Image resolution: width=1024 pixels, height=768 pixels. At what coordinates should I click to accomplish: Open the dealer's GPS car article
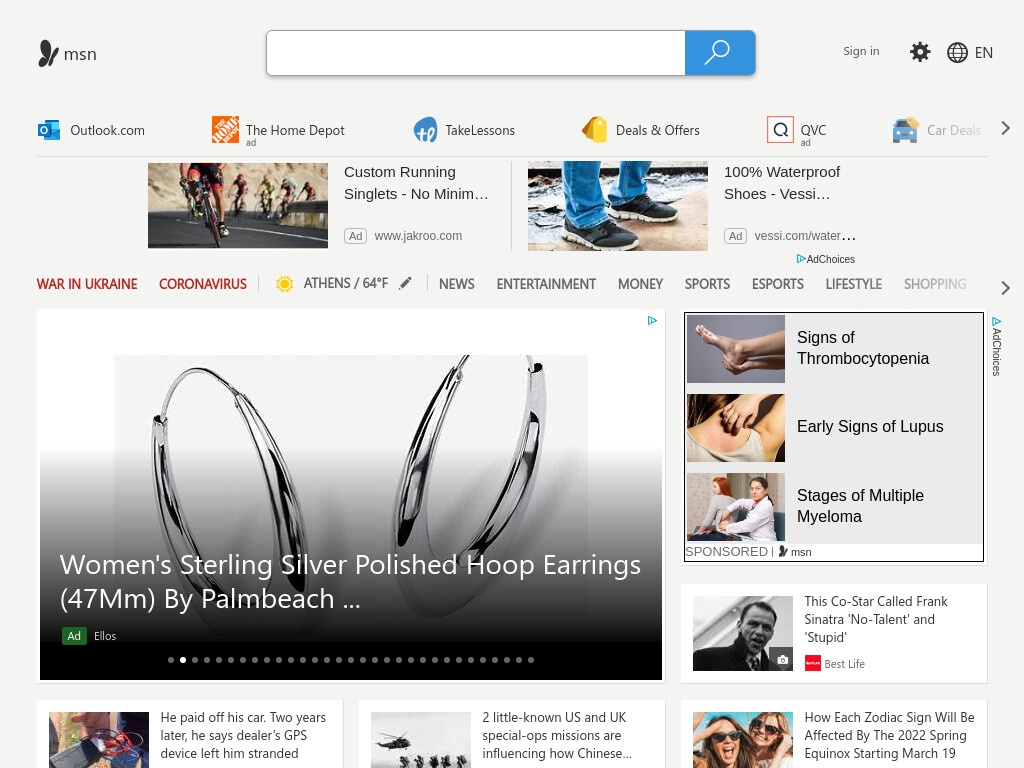[243, 735]
